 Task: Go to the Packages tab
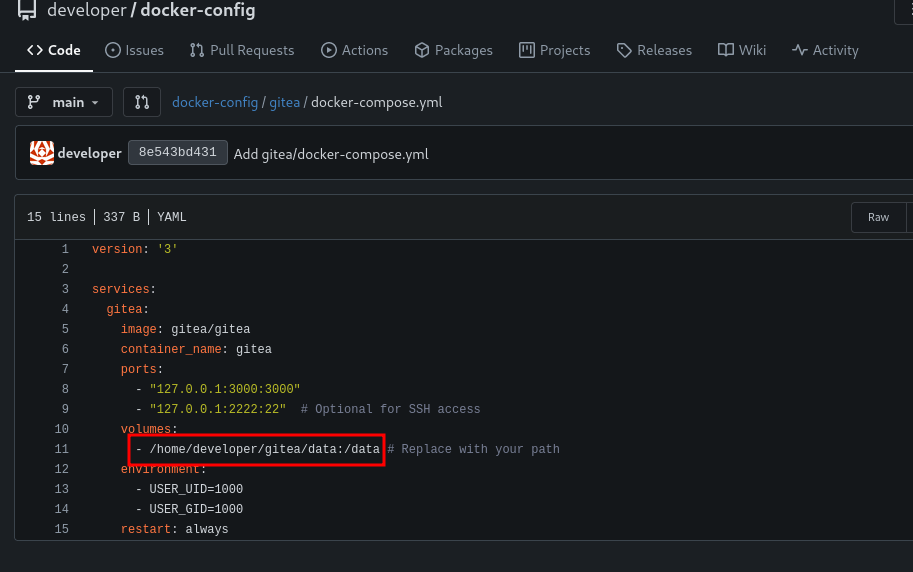453,50
